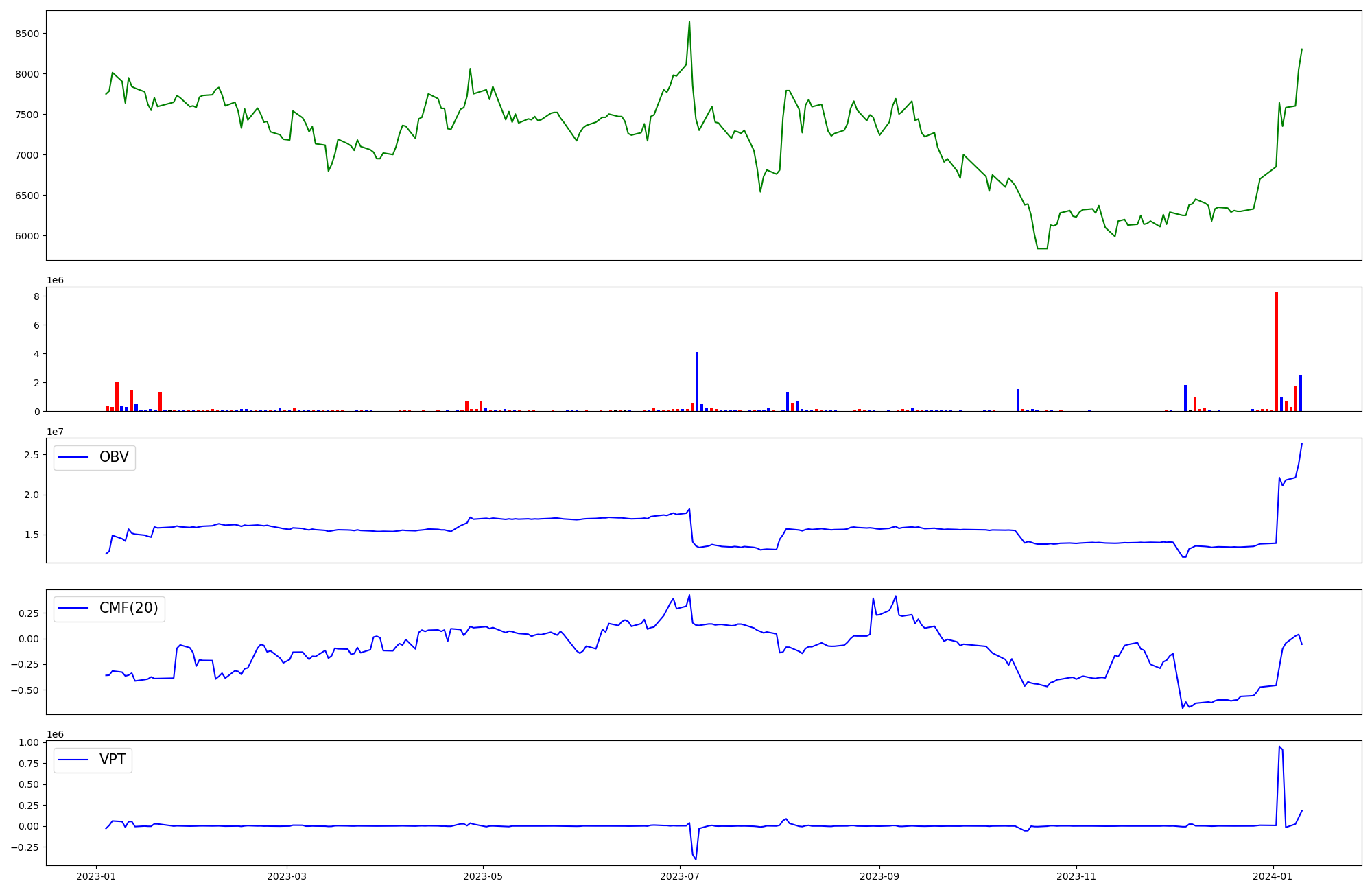Click the 2023-11 x-axis date label
The image size is (1372, 892).
1076,876
